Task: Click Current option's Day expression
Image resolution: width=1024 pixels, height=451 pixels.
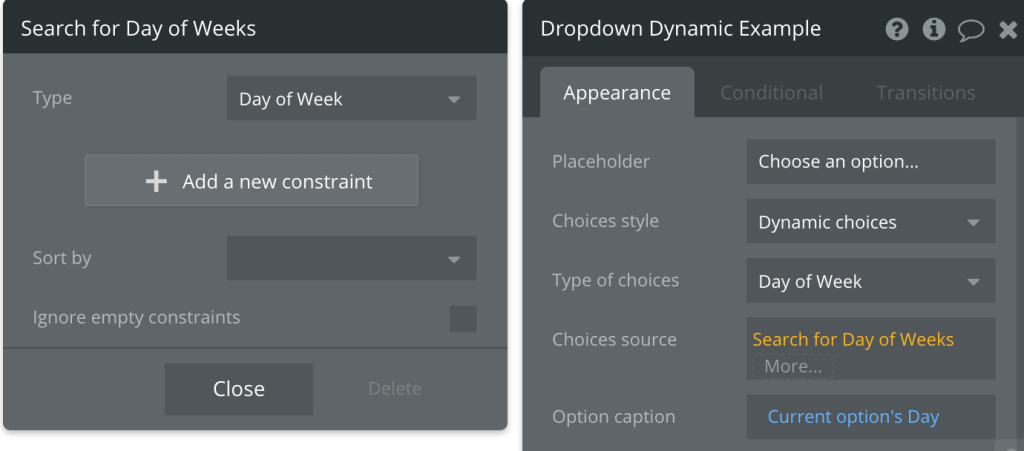Action: pyautogui.click(x=853, y=417)
